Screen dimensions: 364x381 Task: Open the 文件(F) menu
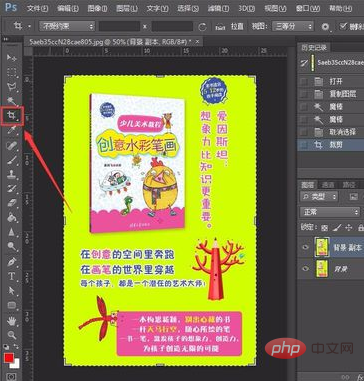point(37,8)
